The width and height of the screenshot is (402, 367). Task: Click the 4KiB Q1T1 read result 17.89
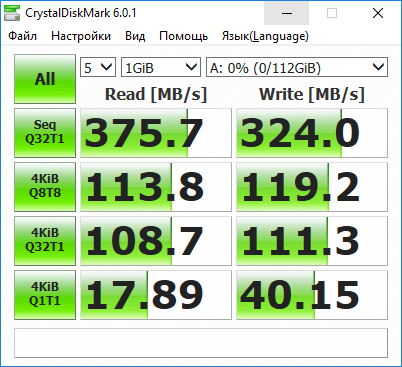[156, 295]
